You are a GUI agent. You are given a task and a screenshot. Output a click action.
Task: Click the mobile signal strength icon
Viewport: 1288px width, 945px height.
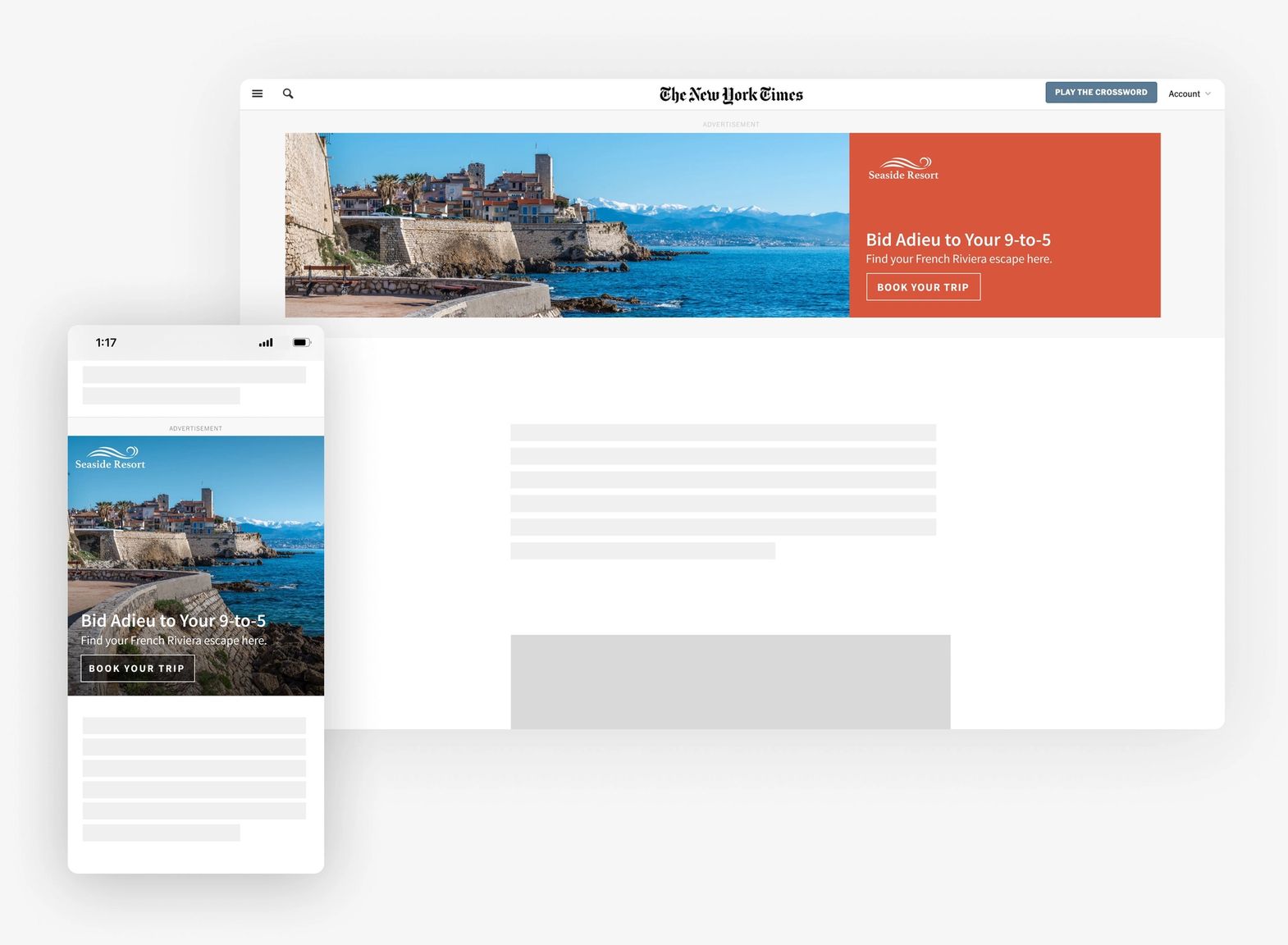pos(266,343)
